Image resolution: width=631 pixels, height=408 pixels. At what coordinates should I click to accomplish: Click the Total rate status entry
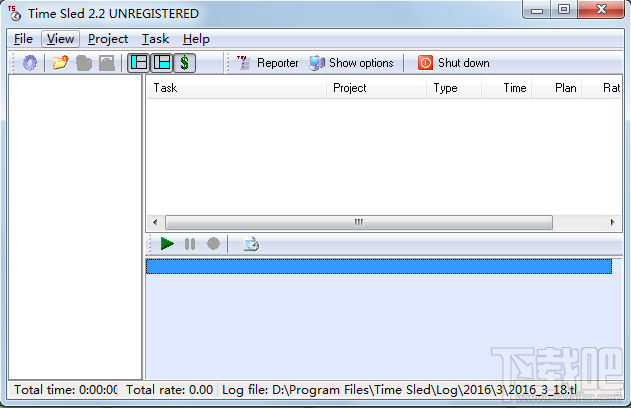click(x=169, y=390)
